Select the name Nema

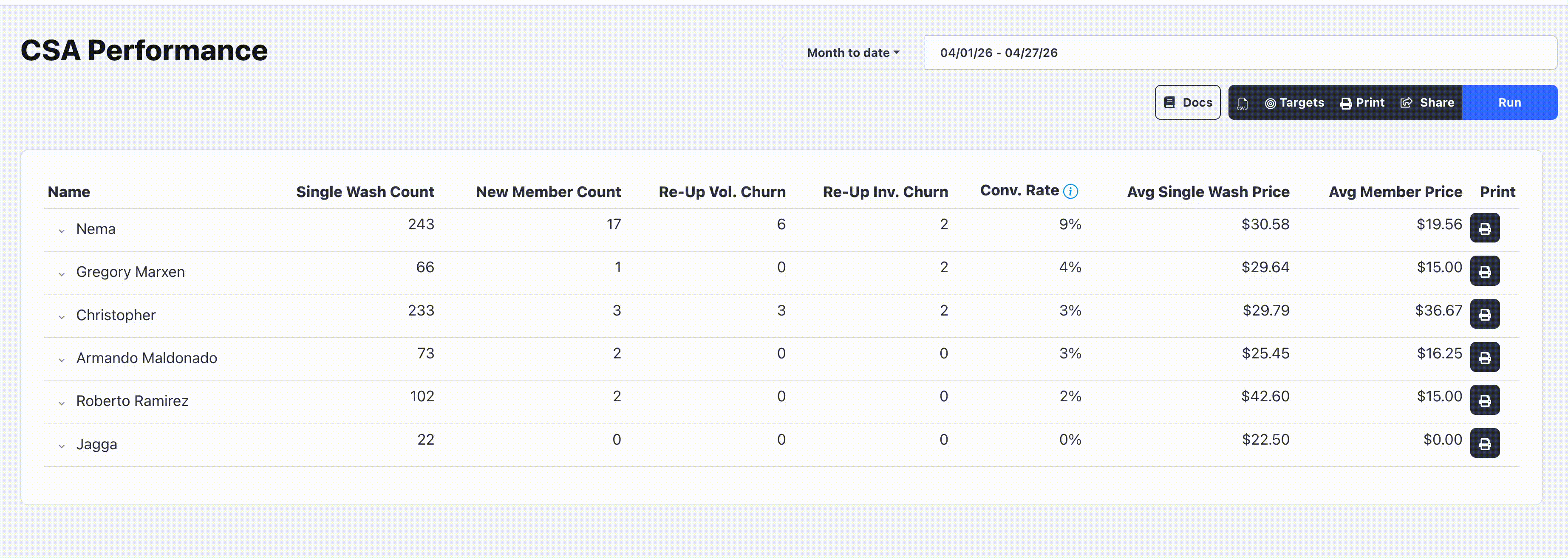click(96, 229)
